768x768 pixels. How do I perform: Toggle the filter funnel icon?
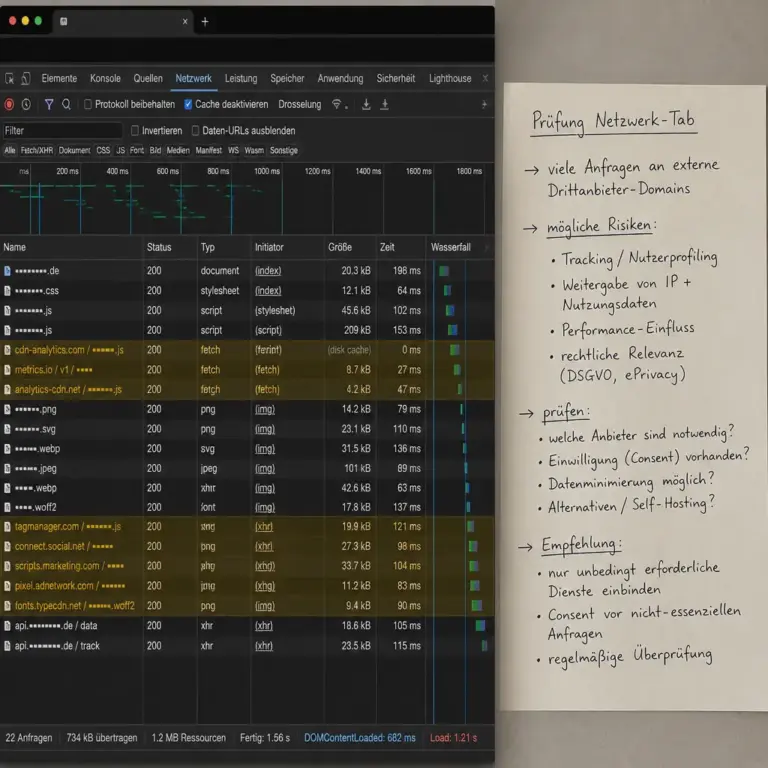pos(49,104)
